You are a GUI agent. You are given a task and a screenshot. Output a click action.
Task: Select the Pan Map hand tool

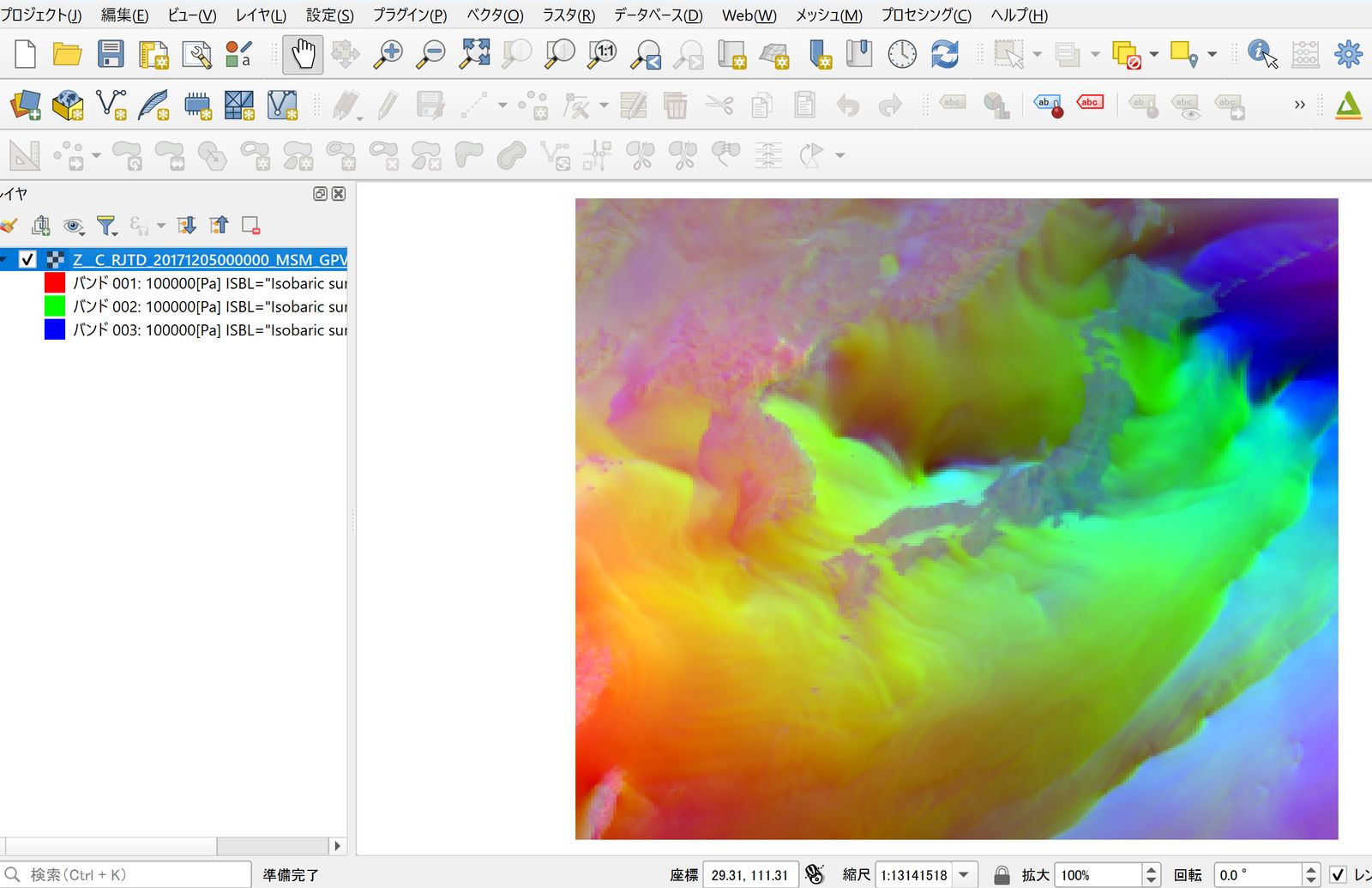[303, 54]
